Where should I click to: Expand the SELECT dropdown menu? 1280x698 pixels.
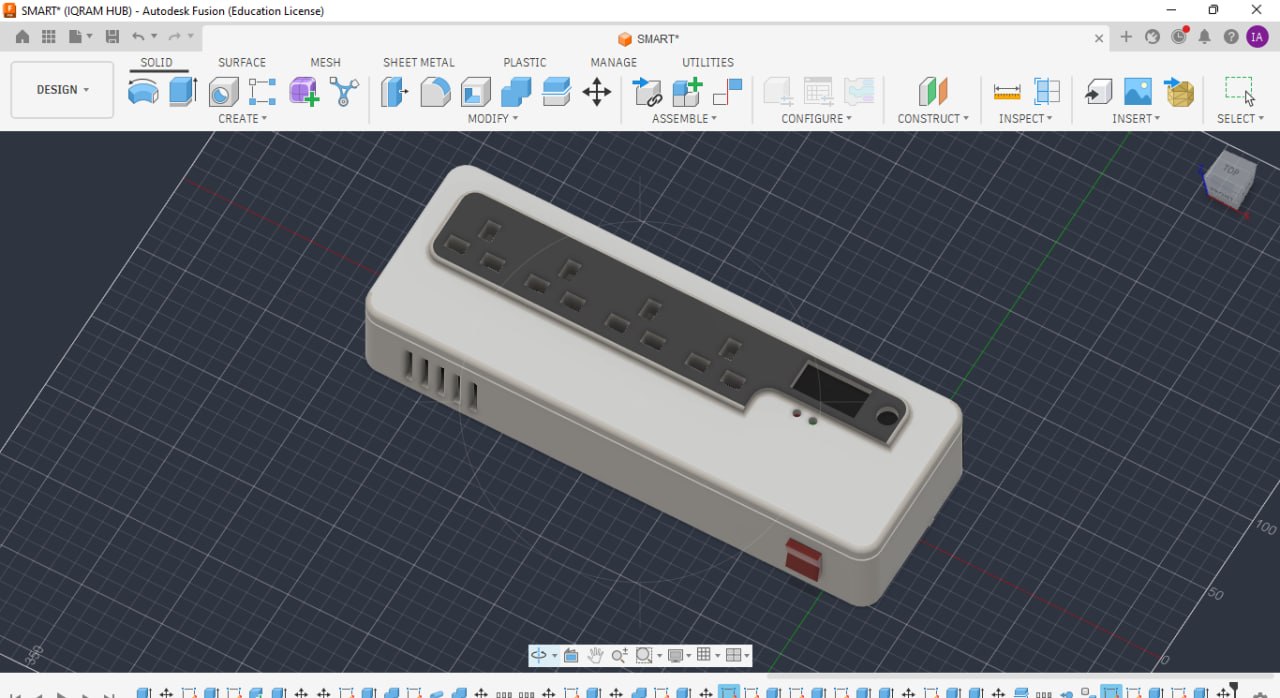coord(1240,118)
